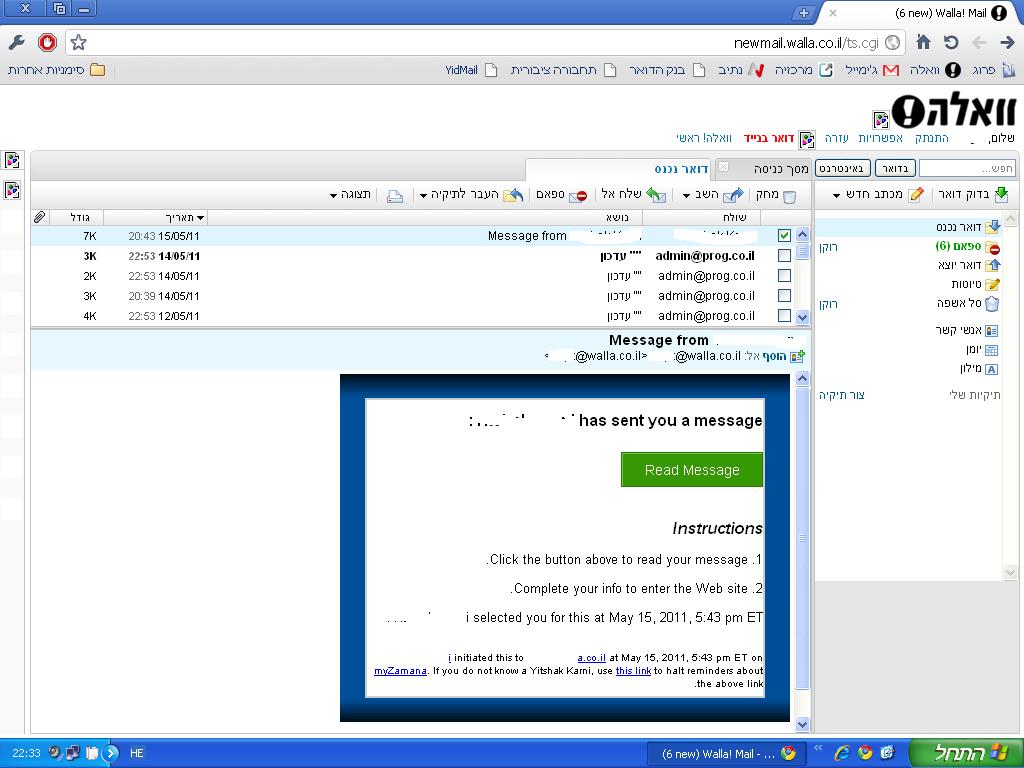Open אנשי קשר contacts

point(967,330)
